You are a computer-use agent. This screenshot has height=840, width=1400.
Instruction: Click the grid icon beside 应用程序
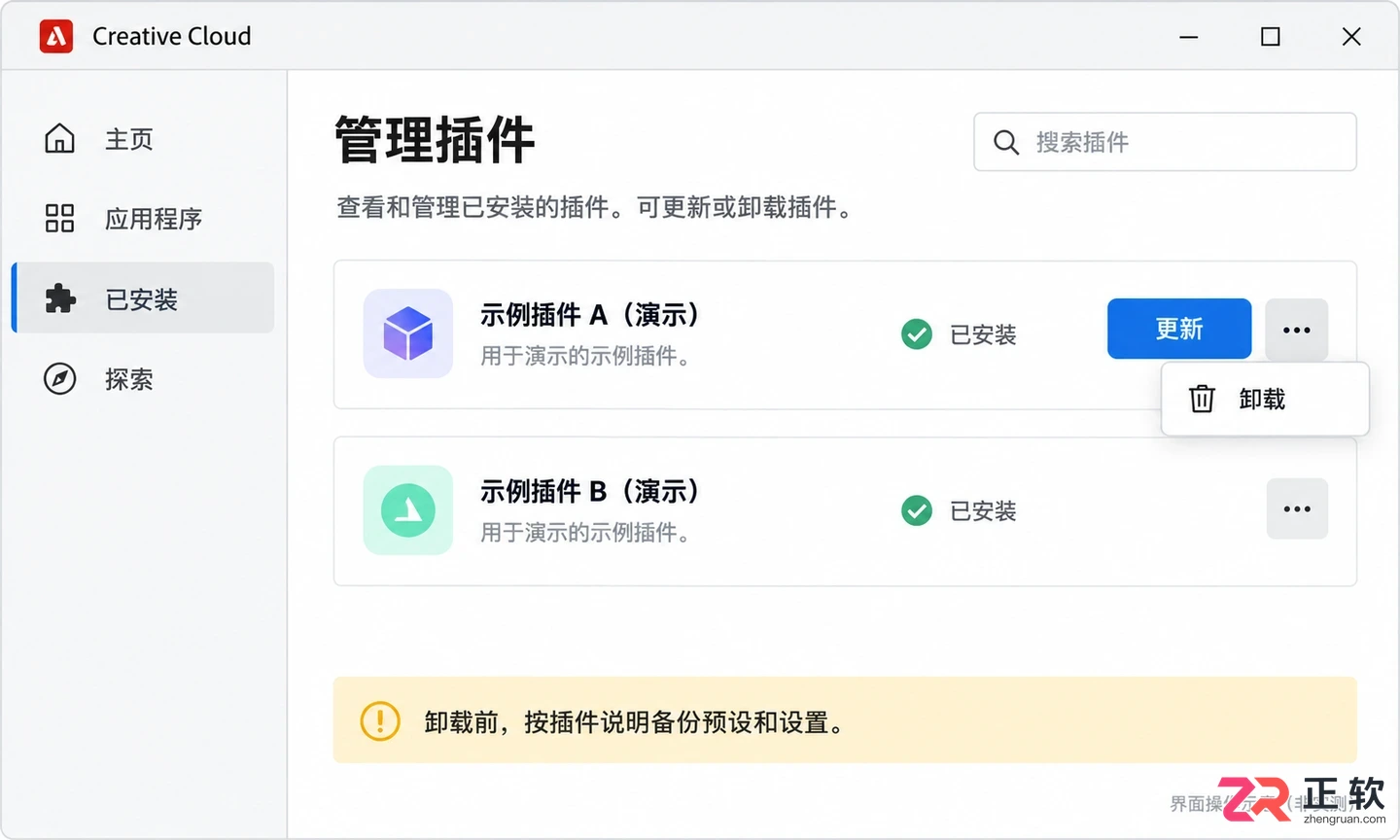point(59,218)
